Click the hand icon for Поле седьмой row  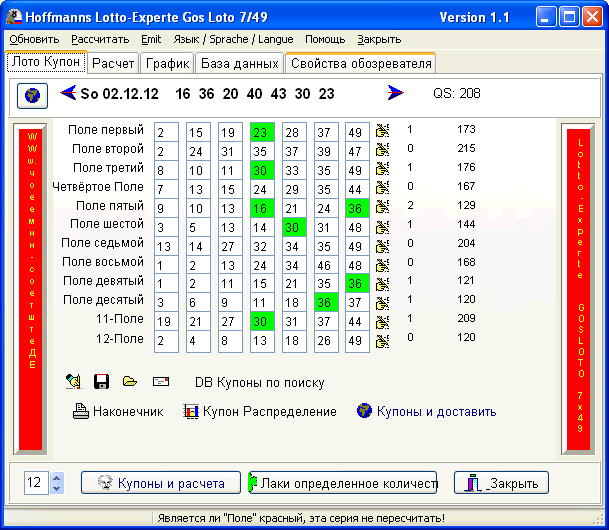pyautogui.click(x=382, y=245)
